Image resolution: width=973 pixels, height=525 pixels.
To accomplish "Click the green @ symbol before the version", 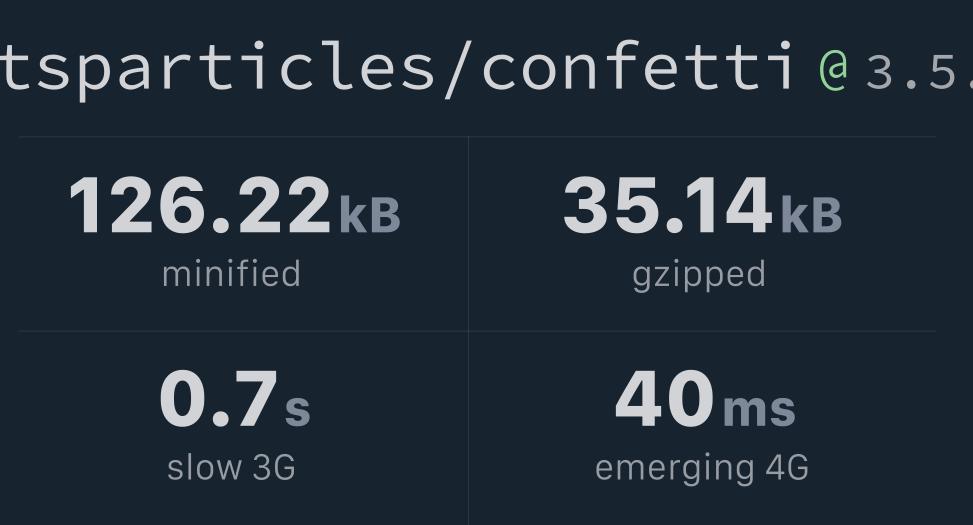I will [833, 71].
